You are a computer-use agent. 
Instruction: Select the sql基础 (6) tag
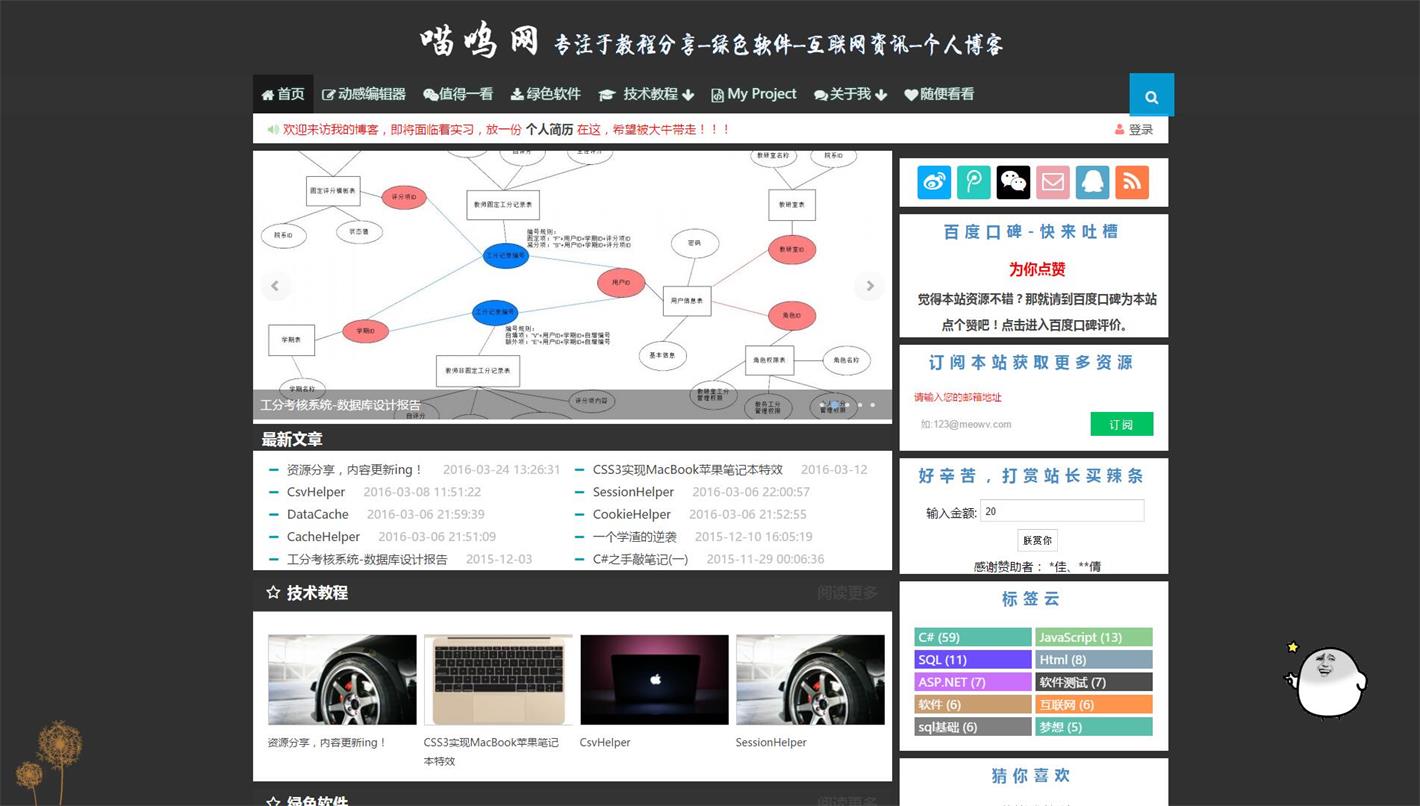973,727
